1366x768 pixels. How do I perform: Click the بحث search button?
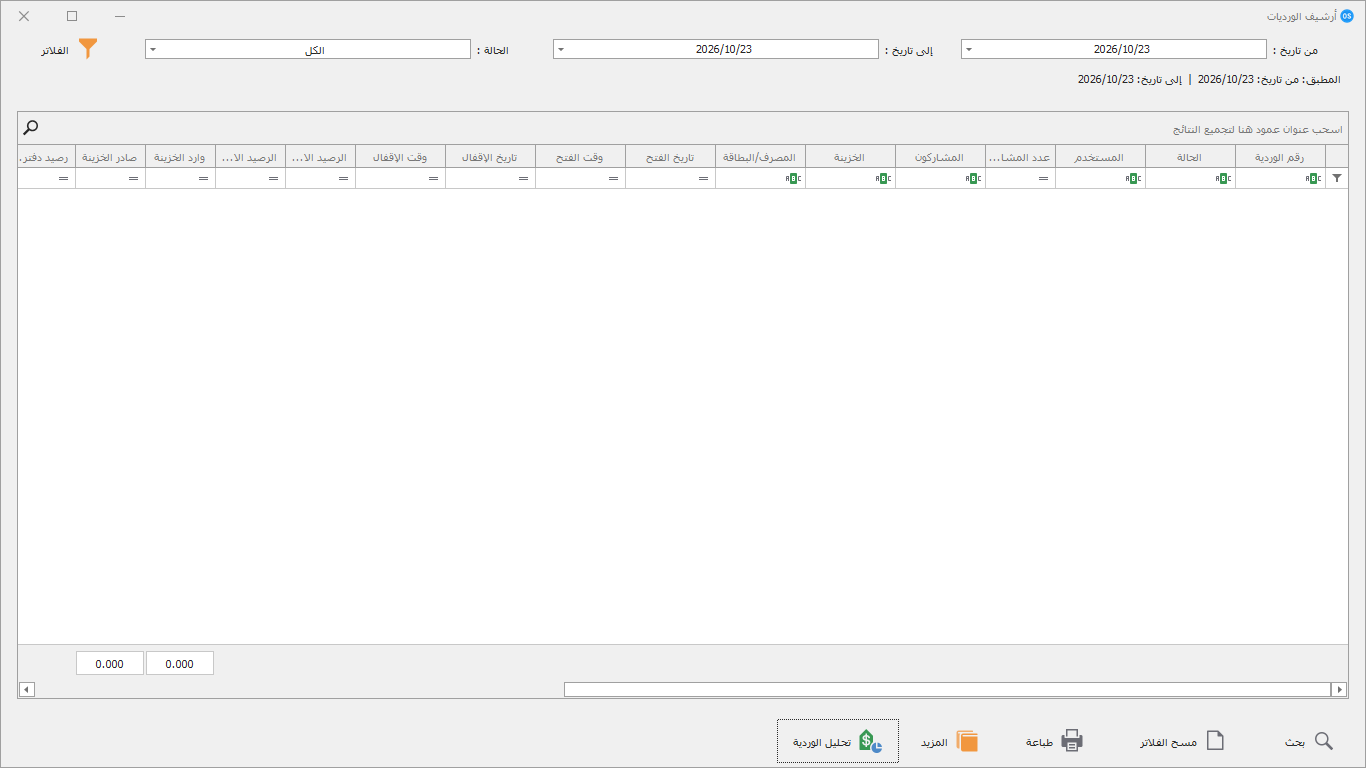click(1310, 741)
